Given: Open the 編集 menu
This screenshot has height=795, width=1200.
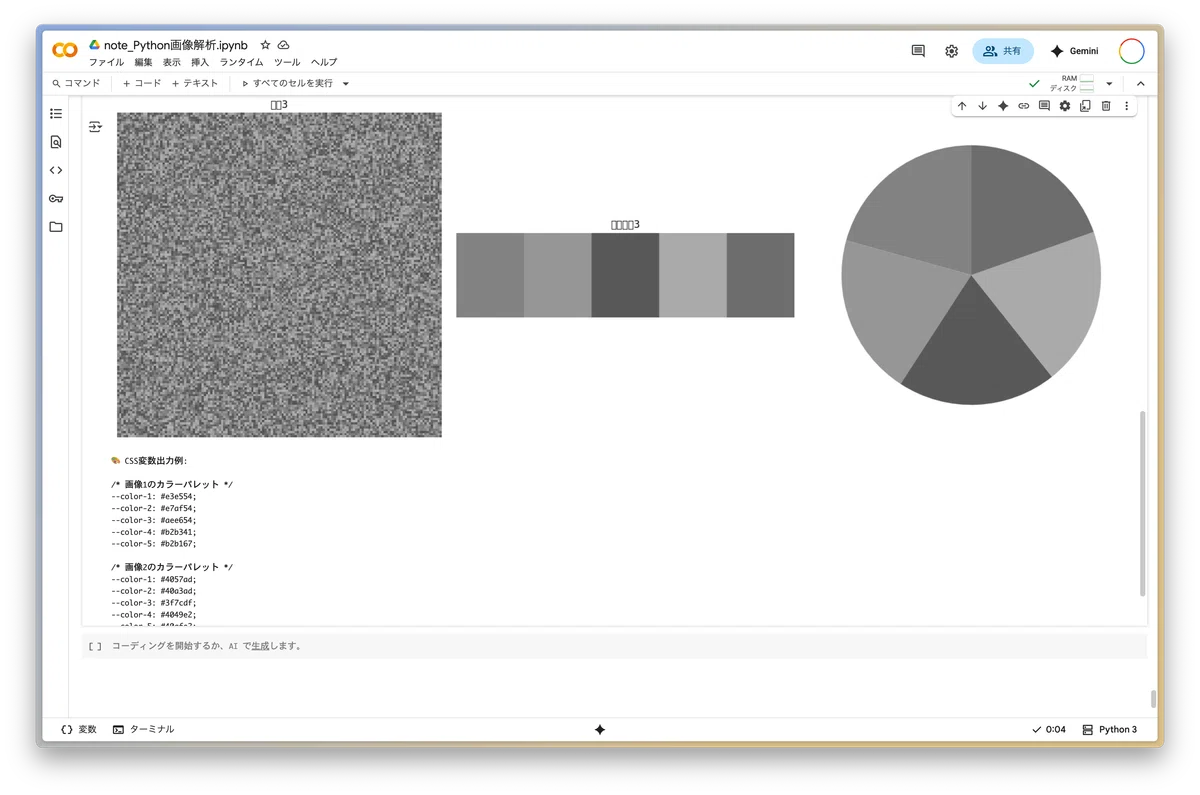Looking at the screenshot, I should click(x=144, y=62).
